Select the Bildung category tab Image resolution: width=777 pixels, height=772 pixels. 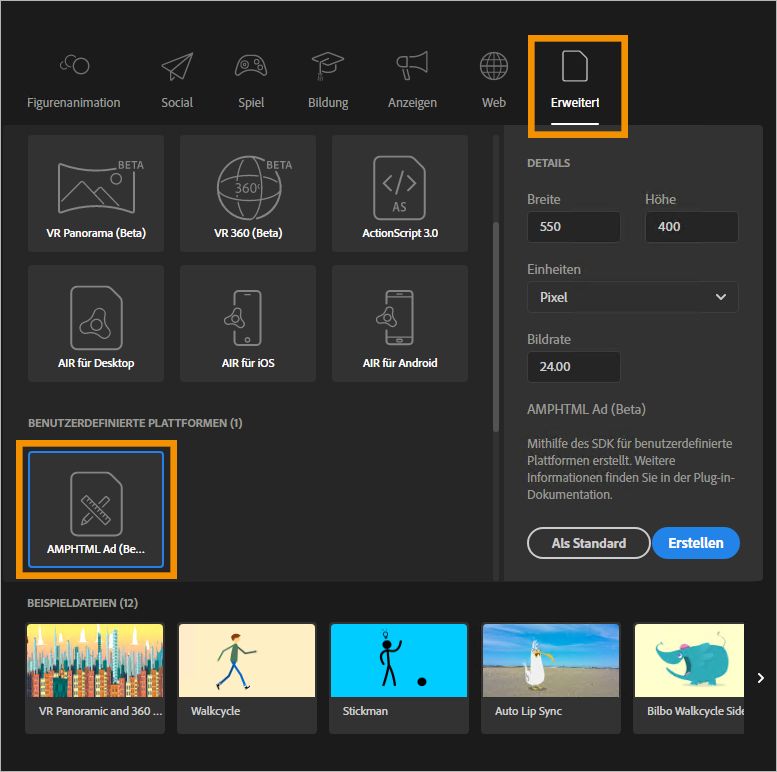click(328, 82)
